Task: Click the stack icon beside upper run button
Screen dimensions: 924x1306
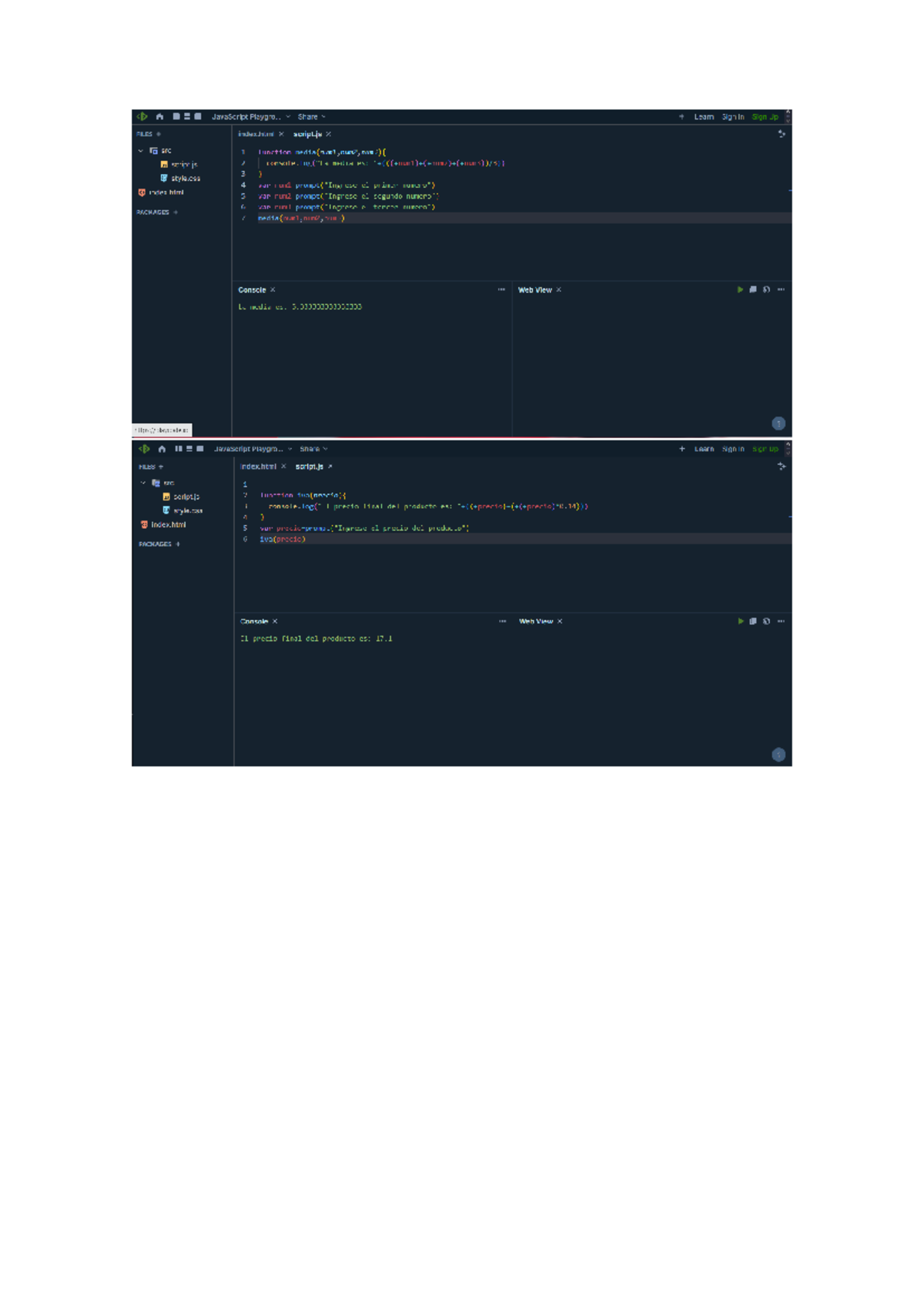Action: coord(753,290)
